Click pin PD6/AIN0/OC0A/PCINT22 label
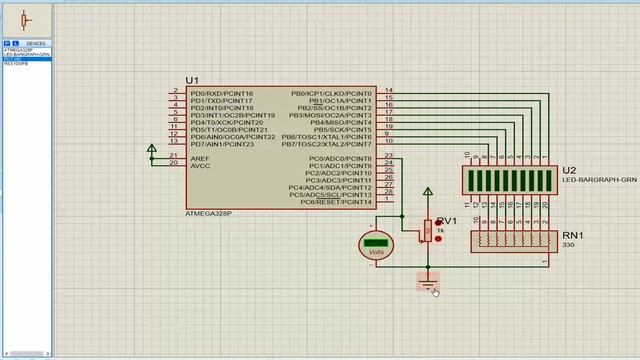The height and width of the screenshot is (360, 640). pyautogui.click(x=233, y=137)
